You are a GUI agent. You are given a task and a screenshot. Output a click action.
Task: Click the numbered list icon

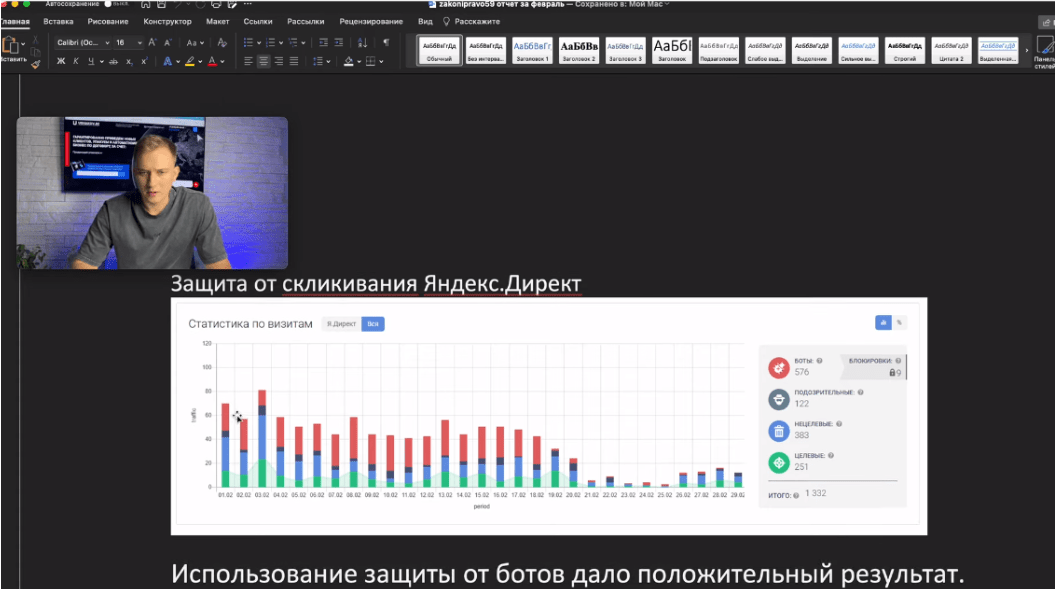(270, 42)
